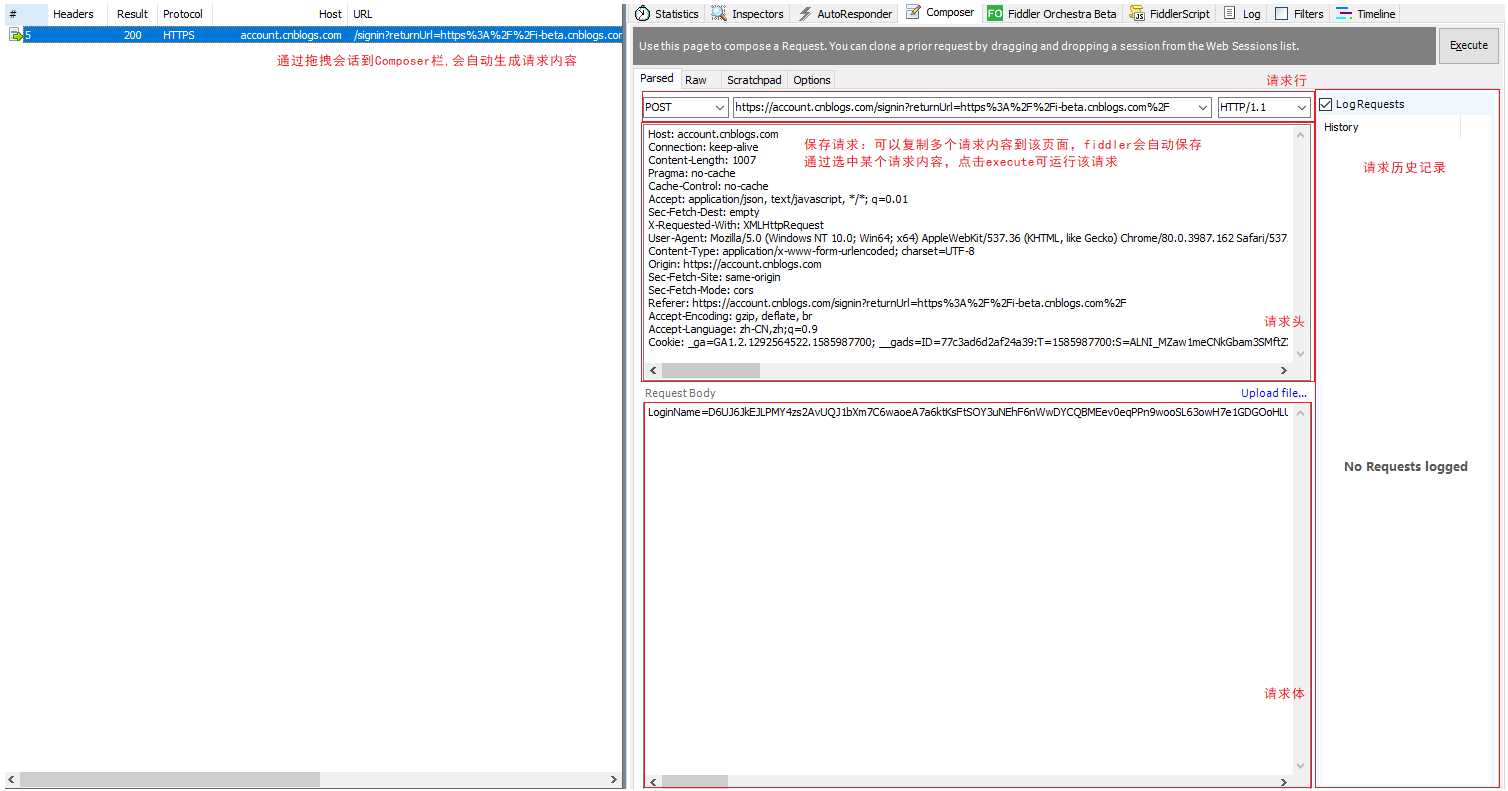Click the Composer pencil icon
This screenshot has width=1508, height=791.
(912, 13)
